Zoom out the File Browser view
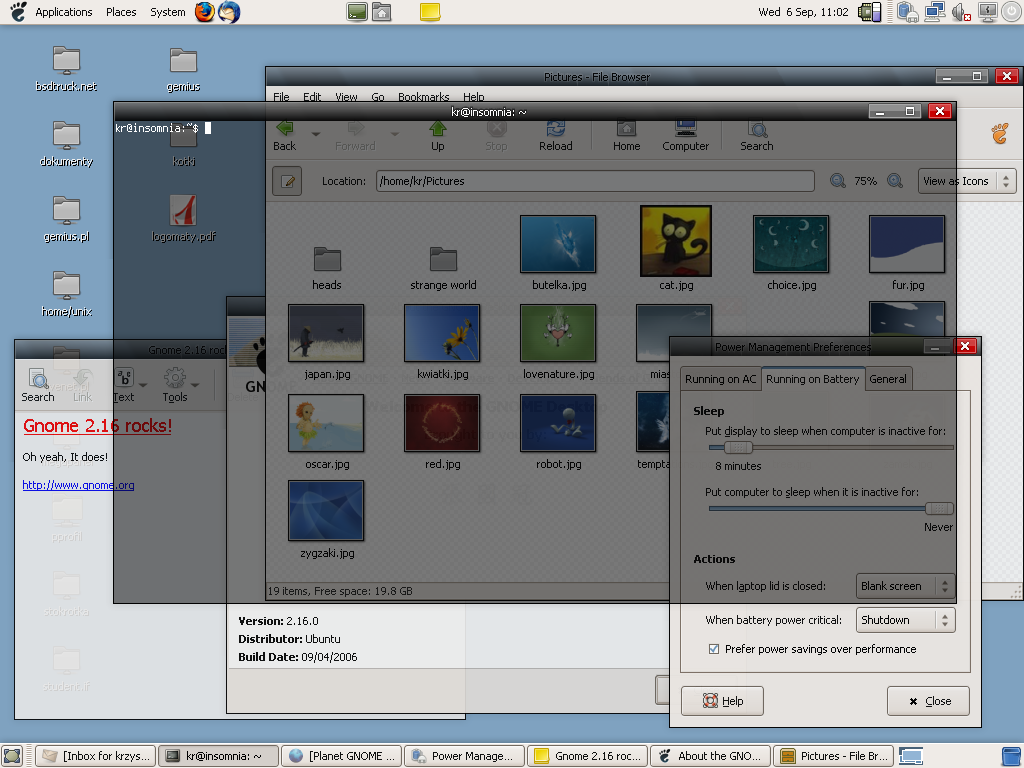 pyautogui.click(x=837, y=181)
